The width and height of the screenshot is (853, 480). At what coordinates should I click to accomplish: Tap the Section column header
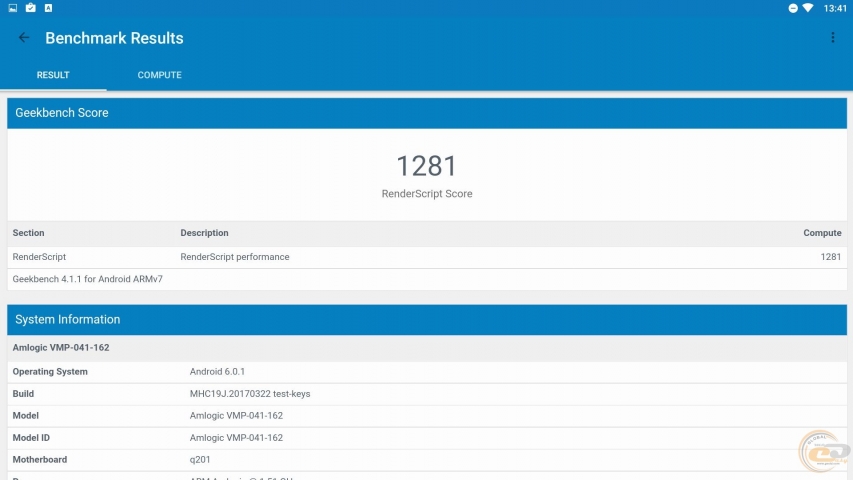click(x=28, y=233)
